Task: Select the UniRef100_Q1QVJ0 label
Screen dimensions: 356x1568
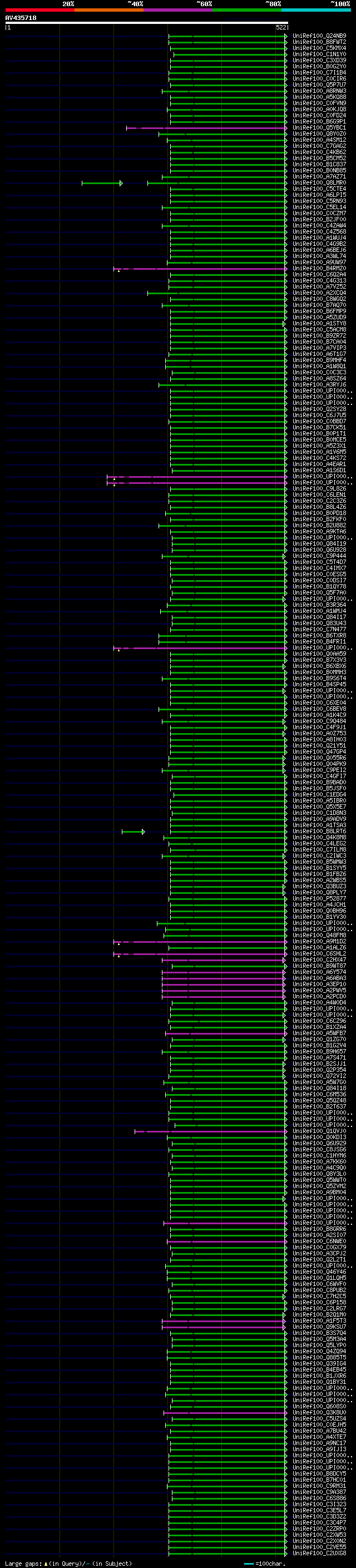Action: point(319,1131)
